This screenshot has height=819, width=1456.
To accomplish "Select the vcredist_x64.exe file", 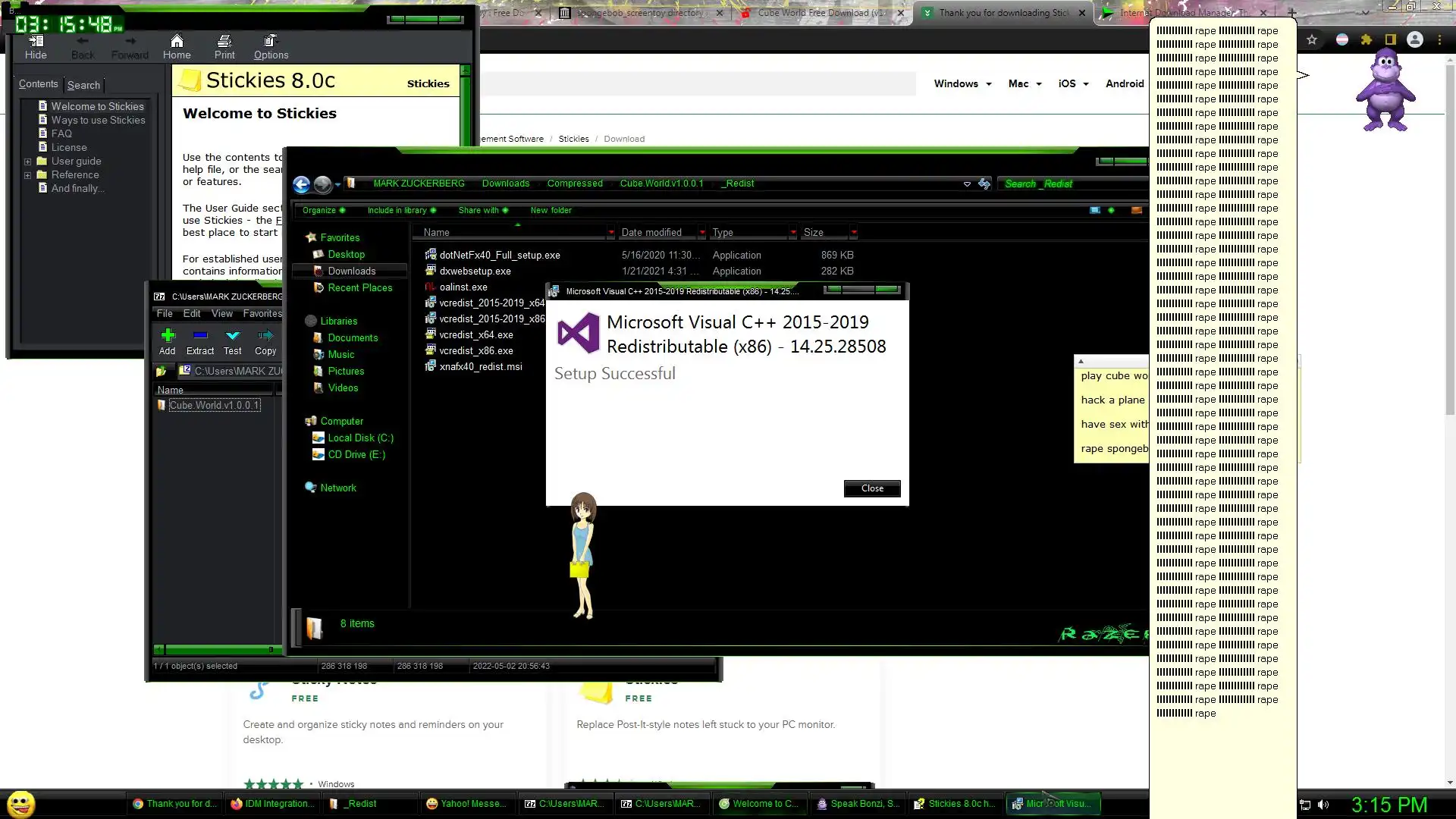I will pos(476,335).
